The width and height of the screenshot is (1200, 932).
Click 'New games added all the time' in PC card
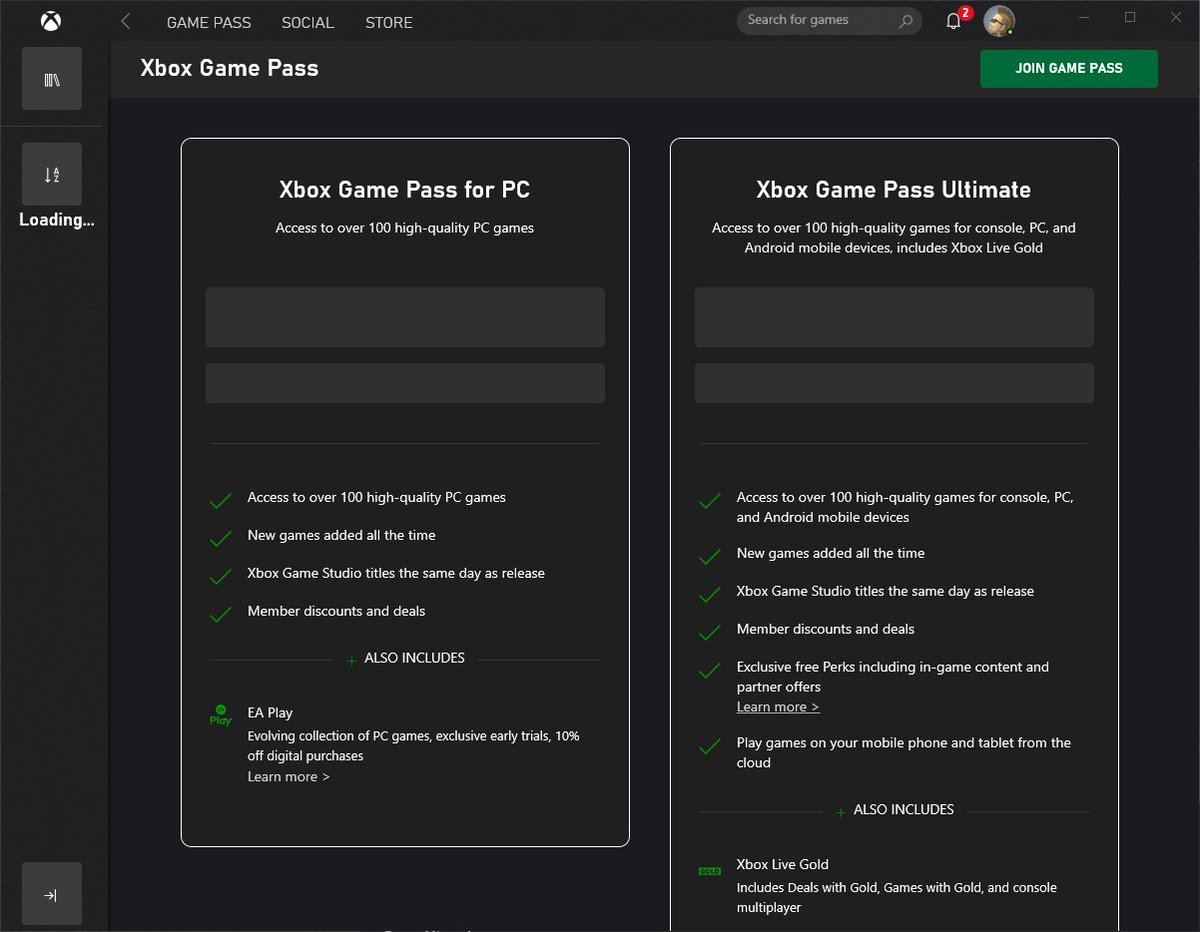click(342, 535)
